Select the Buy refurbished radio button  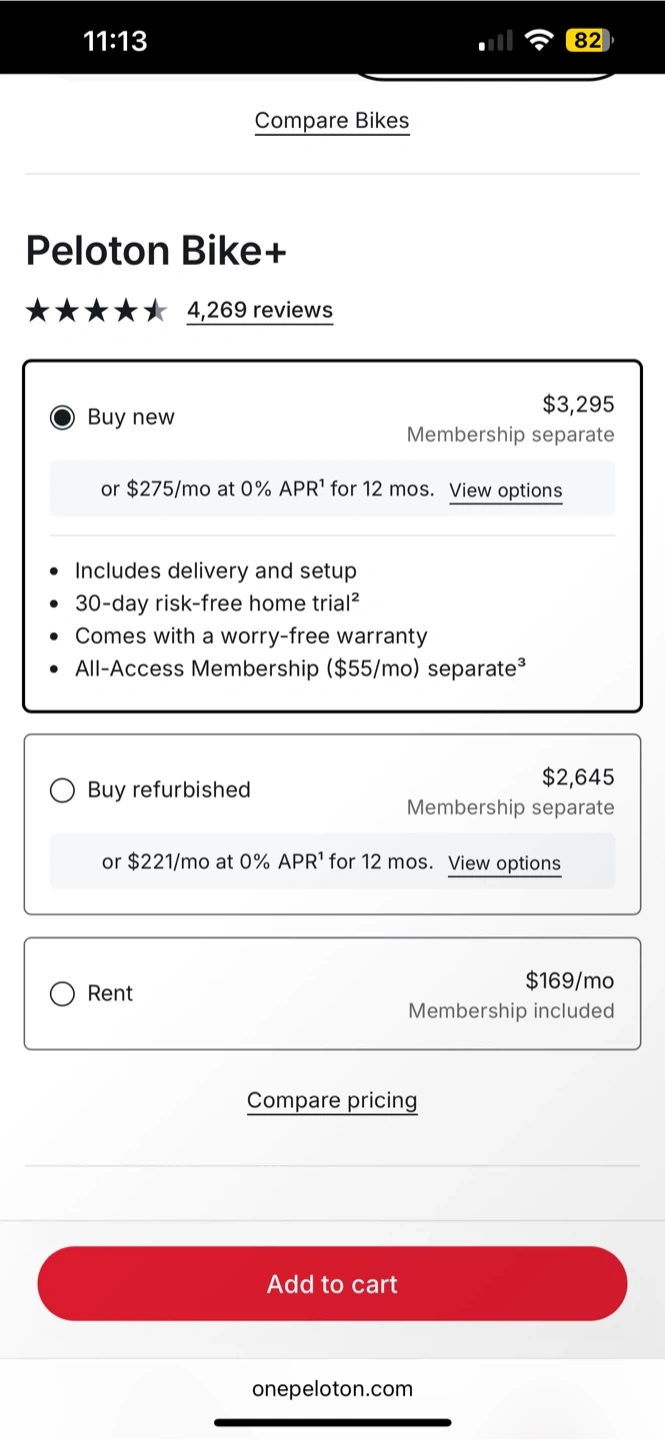[x=62, y=790]
